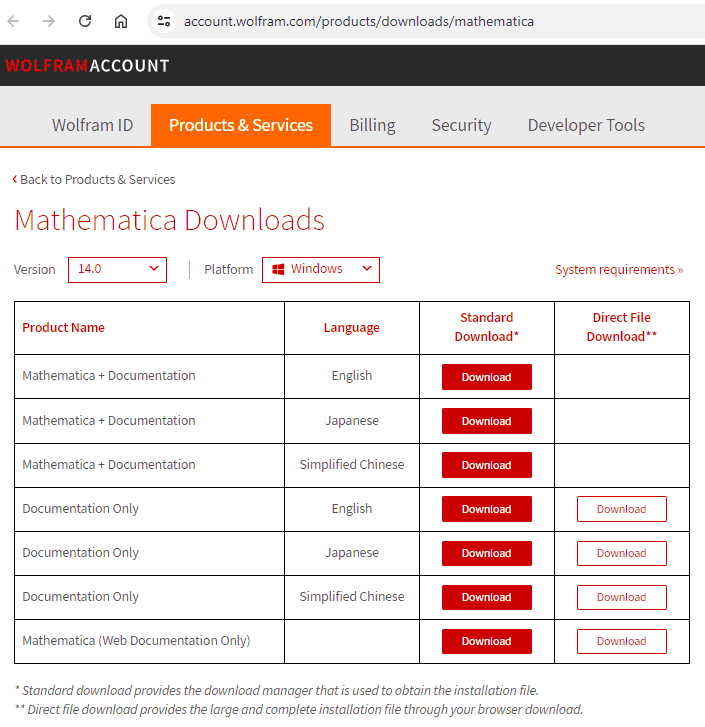
Task: Direct File Download Mathematica Web Documentation Only
Action: tap(622, 641)
